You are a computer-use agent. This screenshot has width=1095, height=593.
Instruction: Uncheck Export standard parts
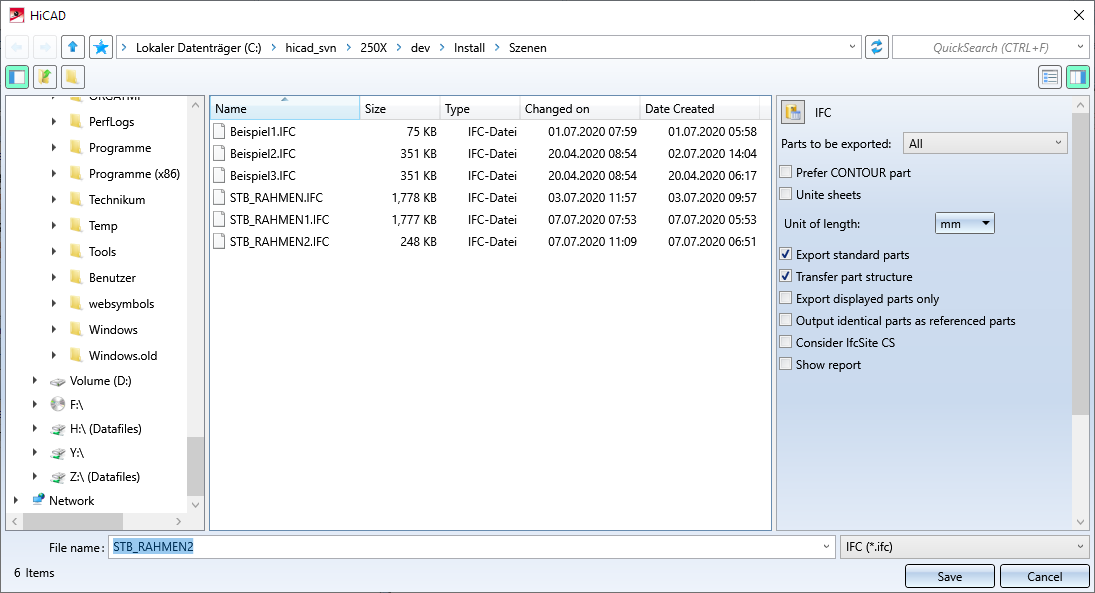pos(786,255)
